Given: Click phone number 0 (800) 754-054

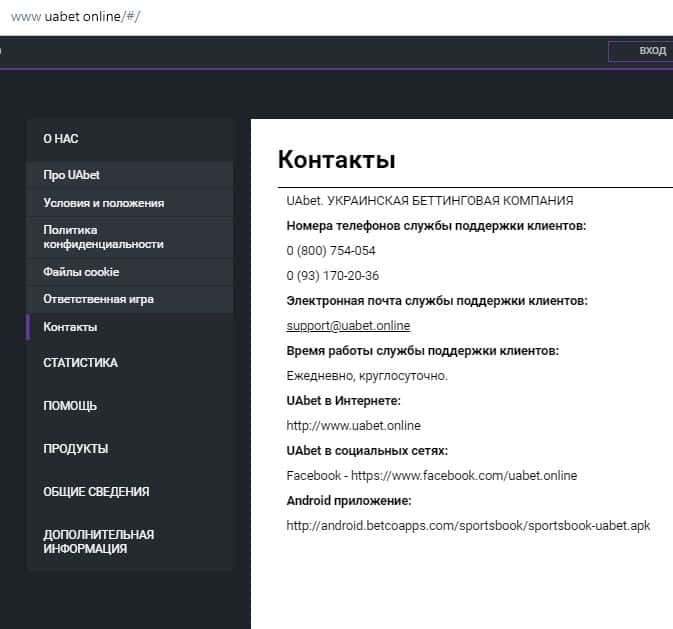Looking at the screenshot, I should 331,251.
